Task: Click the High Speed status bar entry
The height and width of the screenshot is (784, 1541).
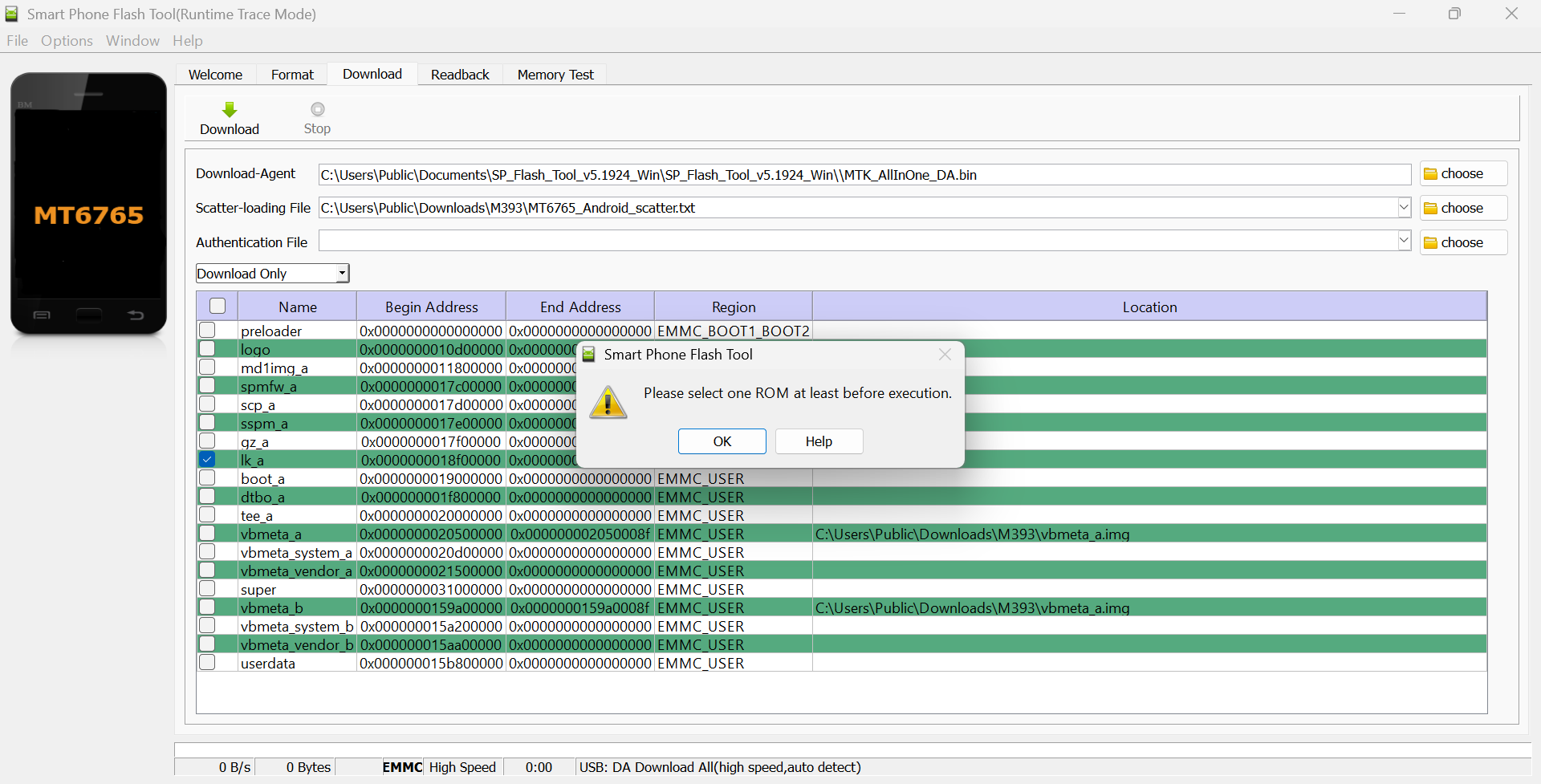Action: [462, 767]
